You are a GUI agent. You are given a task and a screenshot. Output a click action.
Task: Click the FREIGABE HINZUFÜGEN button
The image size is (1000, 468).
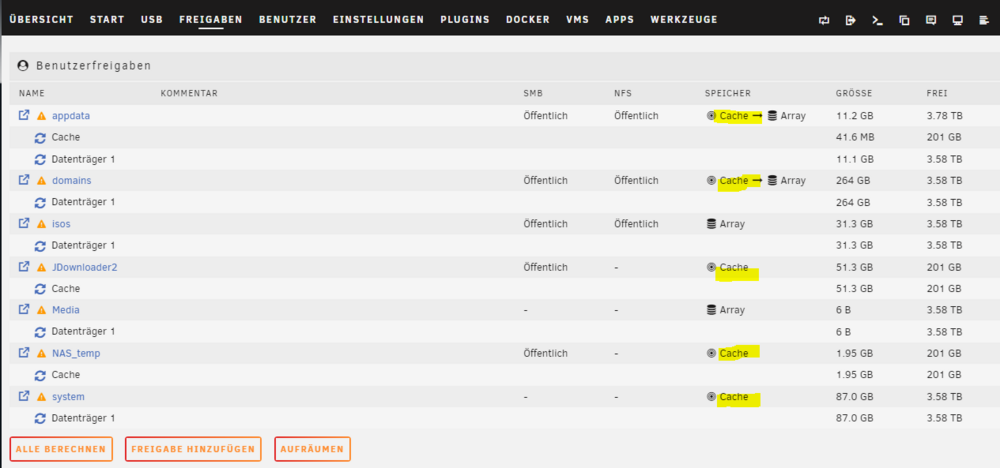(x=193, y=449)
